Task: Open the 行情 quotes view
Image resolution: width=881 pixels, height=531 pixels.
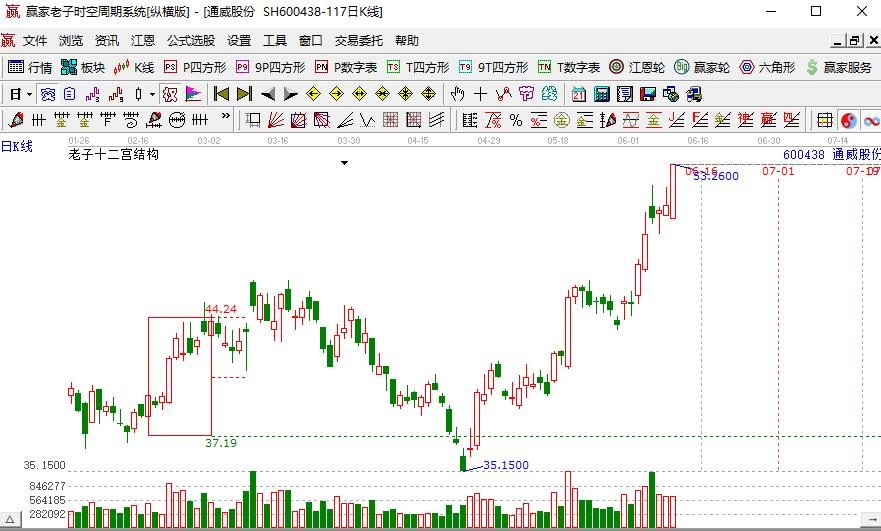Action: pyautogui.click(x=30, y=67)
